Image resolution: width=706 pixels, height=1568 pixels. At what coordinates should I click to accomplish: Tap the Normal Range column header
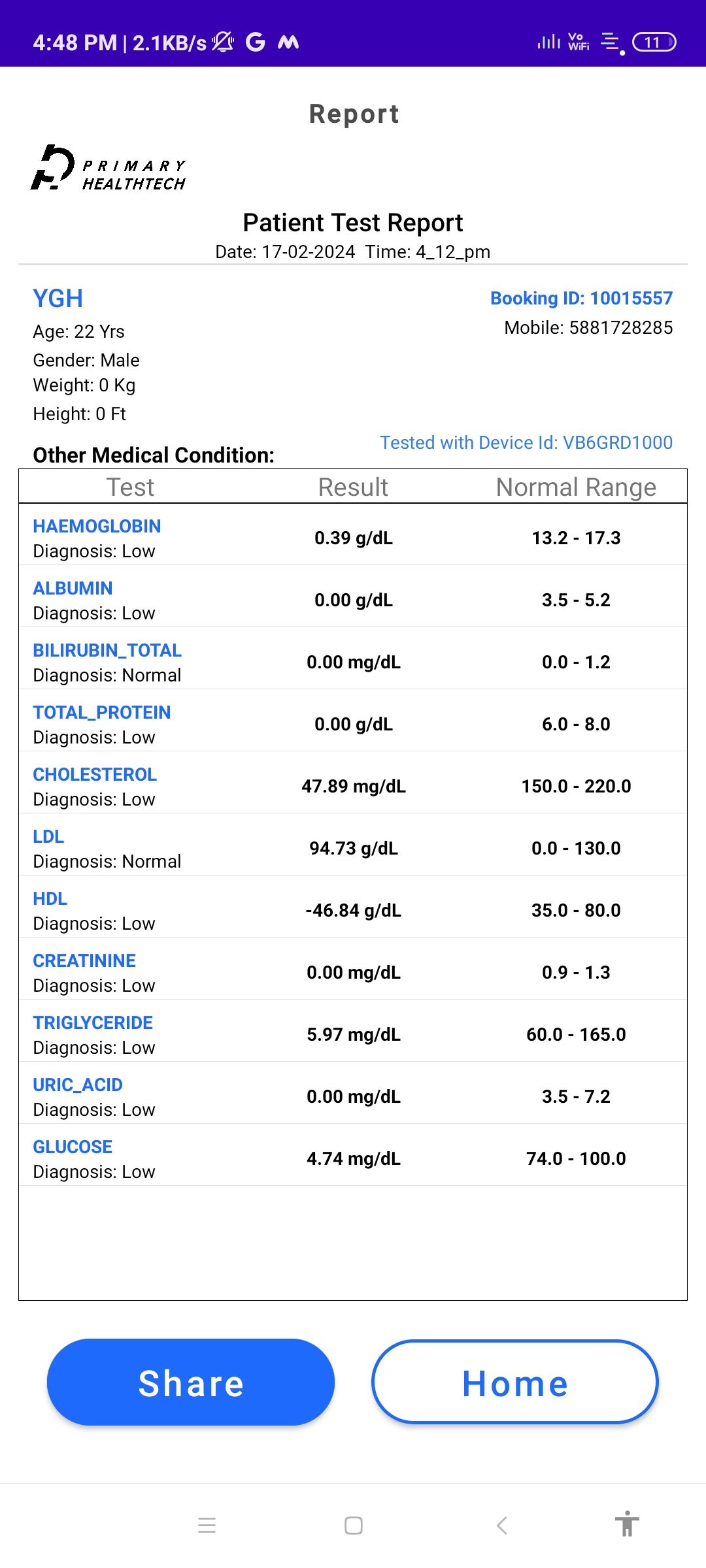[x=576, y=487]
